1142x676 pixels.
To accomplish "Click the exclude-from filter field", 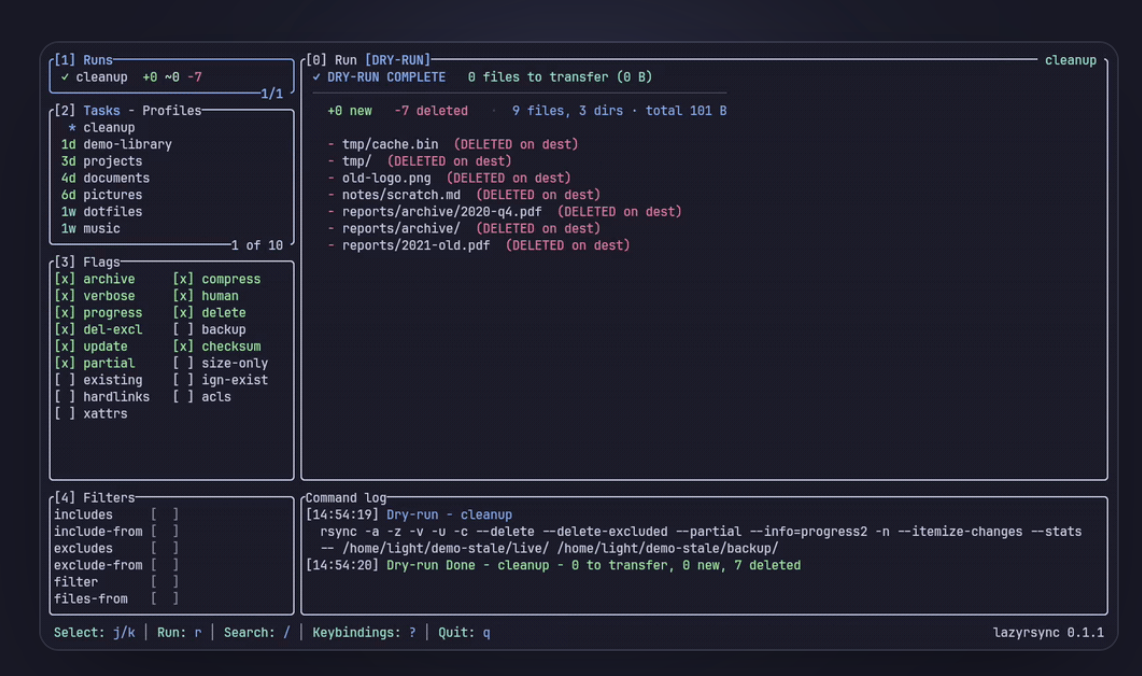I will [x=165, y=565].
